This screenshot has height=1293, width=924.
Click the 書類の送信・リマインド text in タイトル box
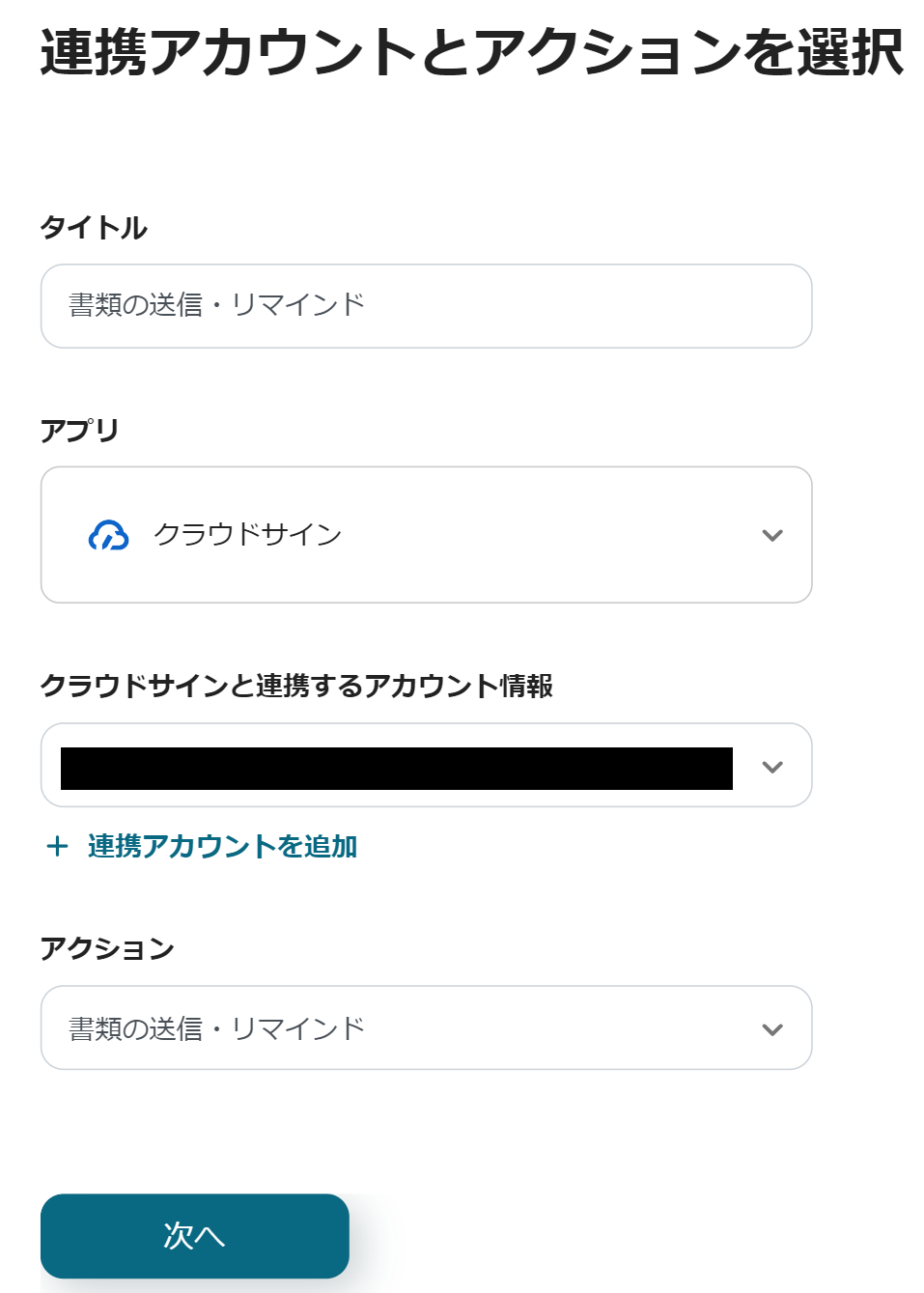(216, 305)
